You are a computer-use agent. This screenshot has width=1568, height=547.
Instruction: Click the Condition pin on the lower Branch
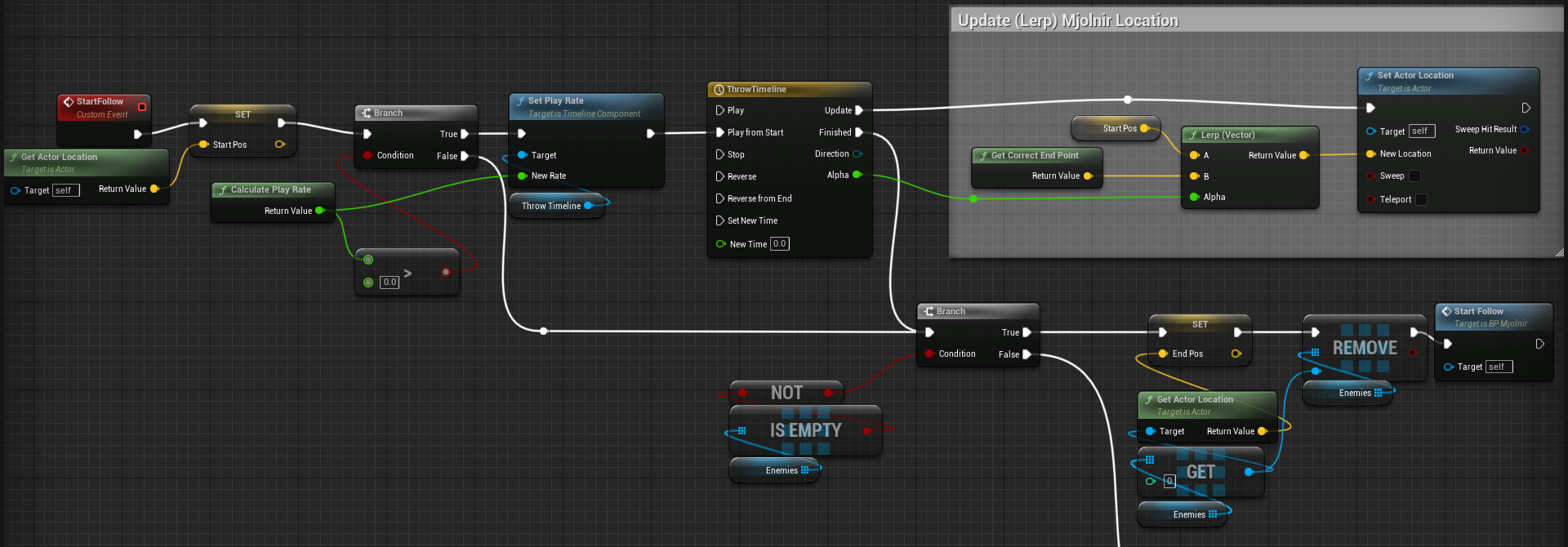click(929, 354)
